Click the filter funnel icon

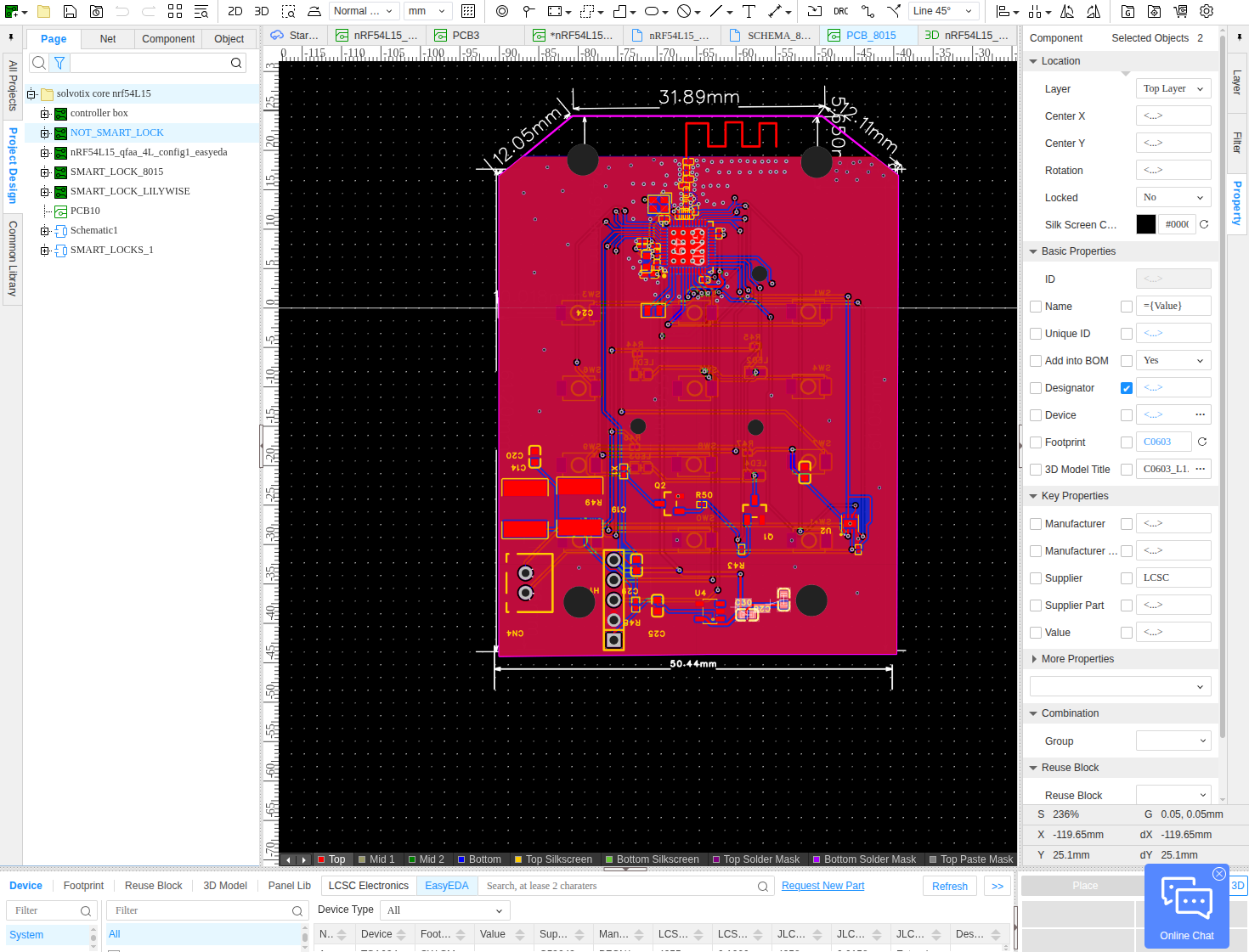pos(59,63)
